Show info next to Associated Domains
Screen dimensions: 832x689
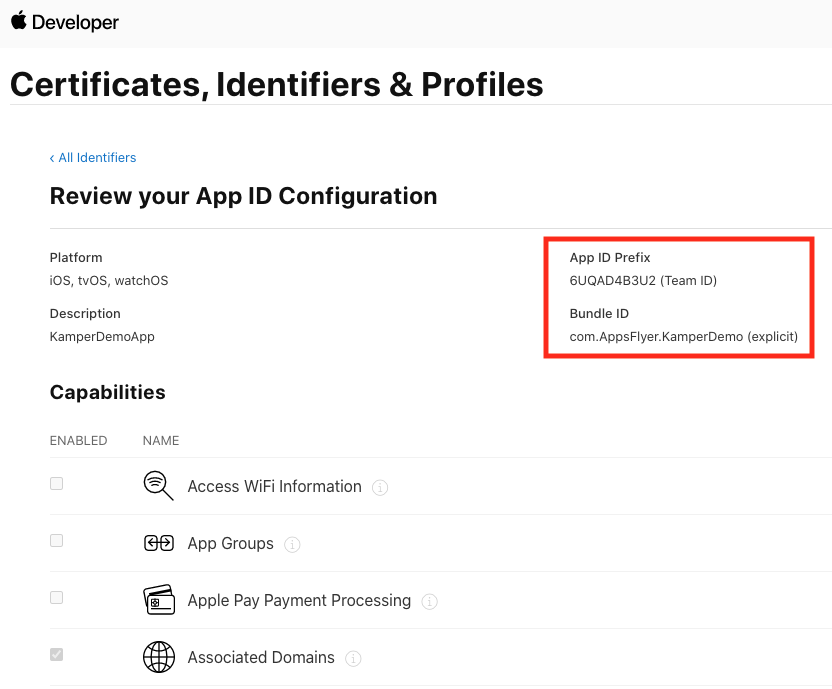point(353,659)
